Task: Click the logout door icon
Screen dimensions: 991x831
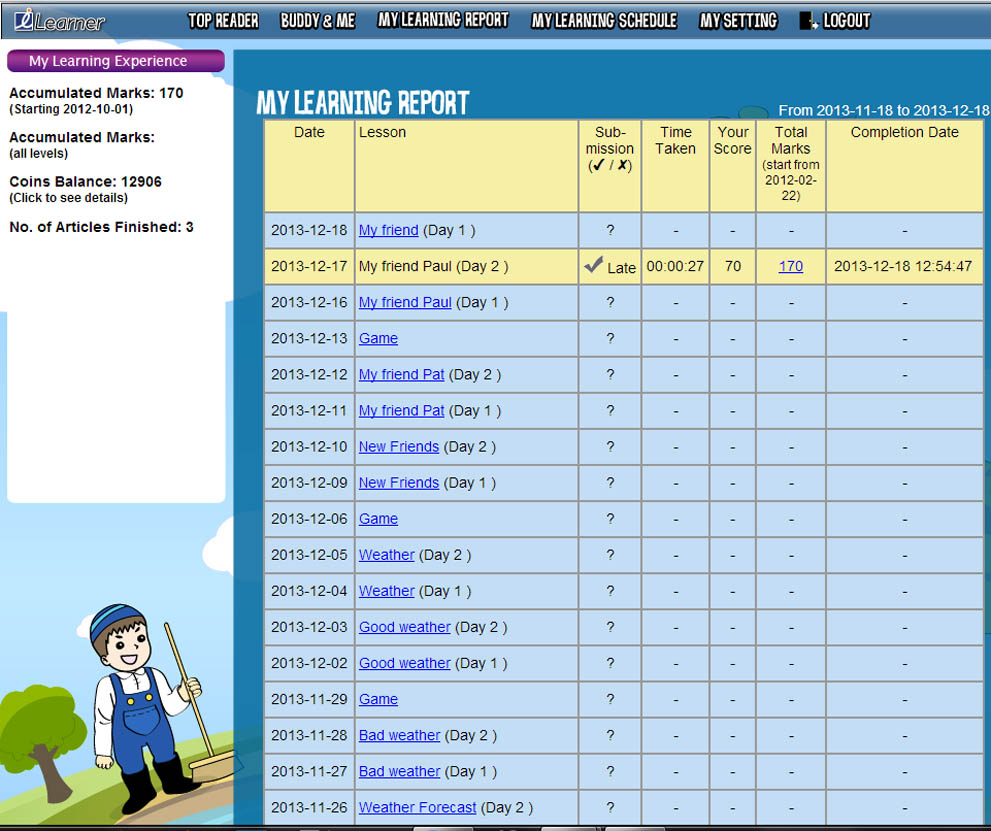Action: coord(808,21)
